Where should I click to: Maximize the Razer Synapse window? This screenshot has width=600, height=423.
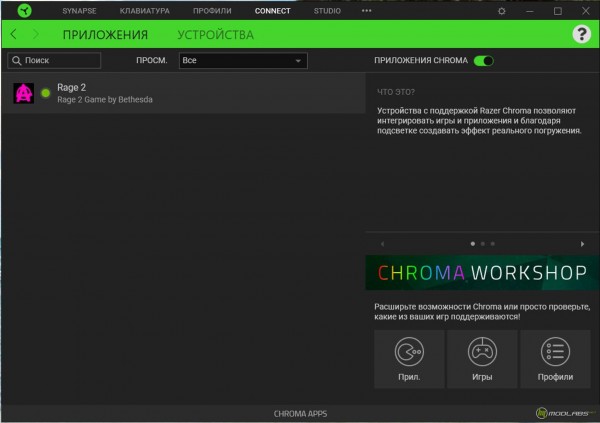558,11
